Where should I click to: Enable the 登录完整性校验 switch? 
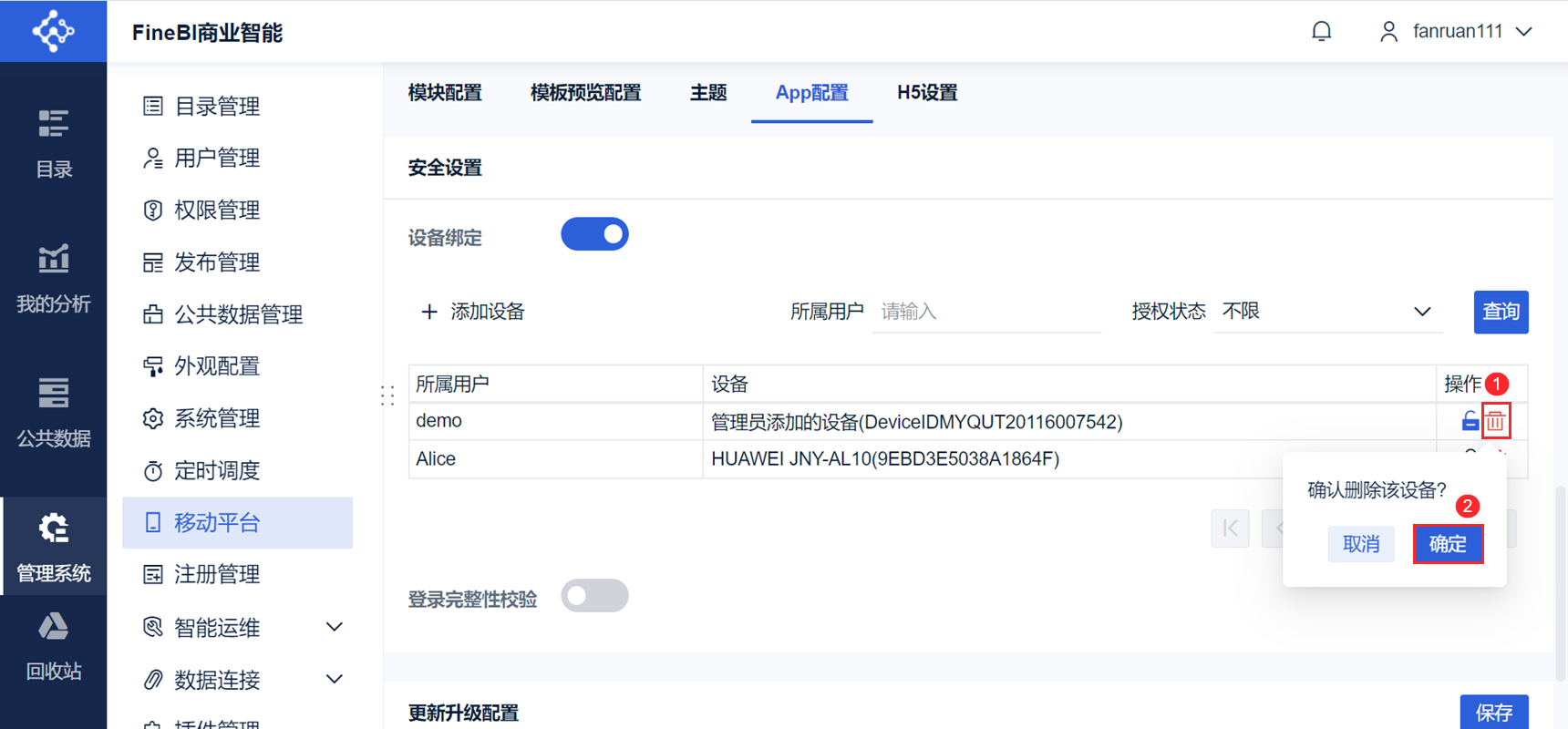(594, 596)
